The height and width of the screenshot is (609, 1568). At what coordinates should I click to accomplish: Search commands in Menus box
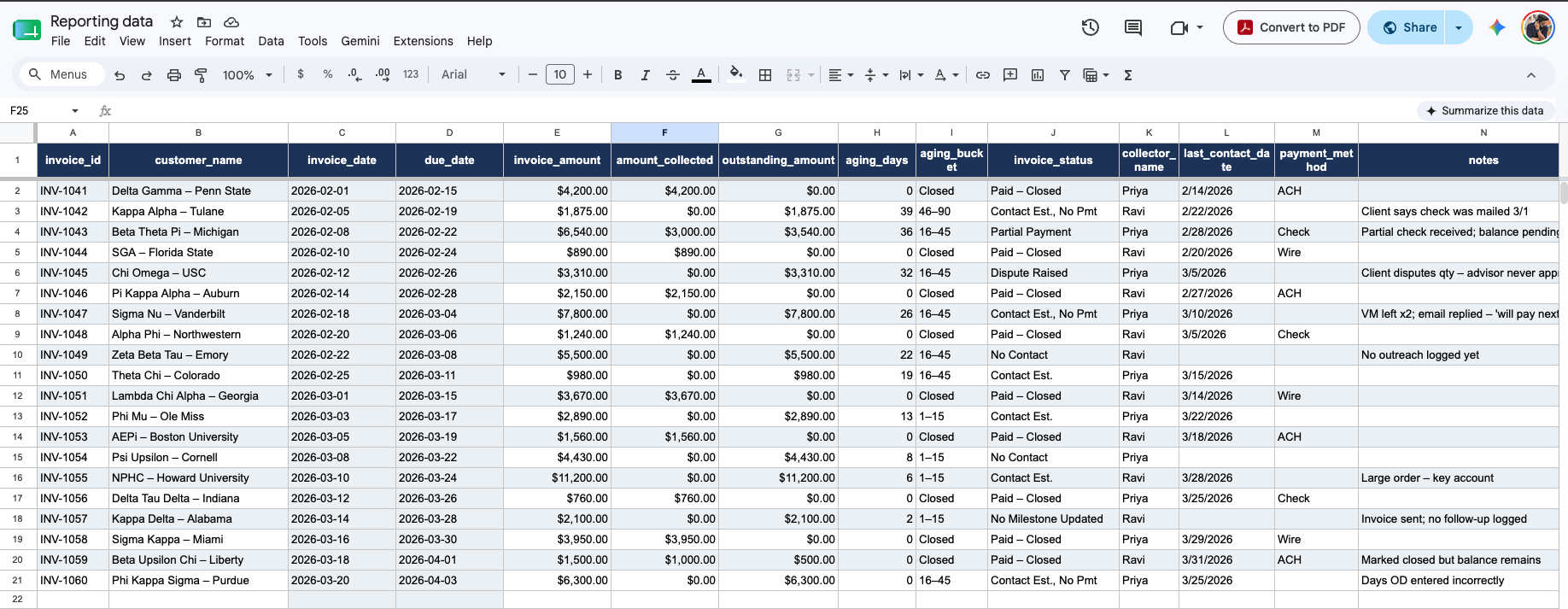(x=61, y=74)
